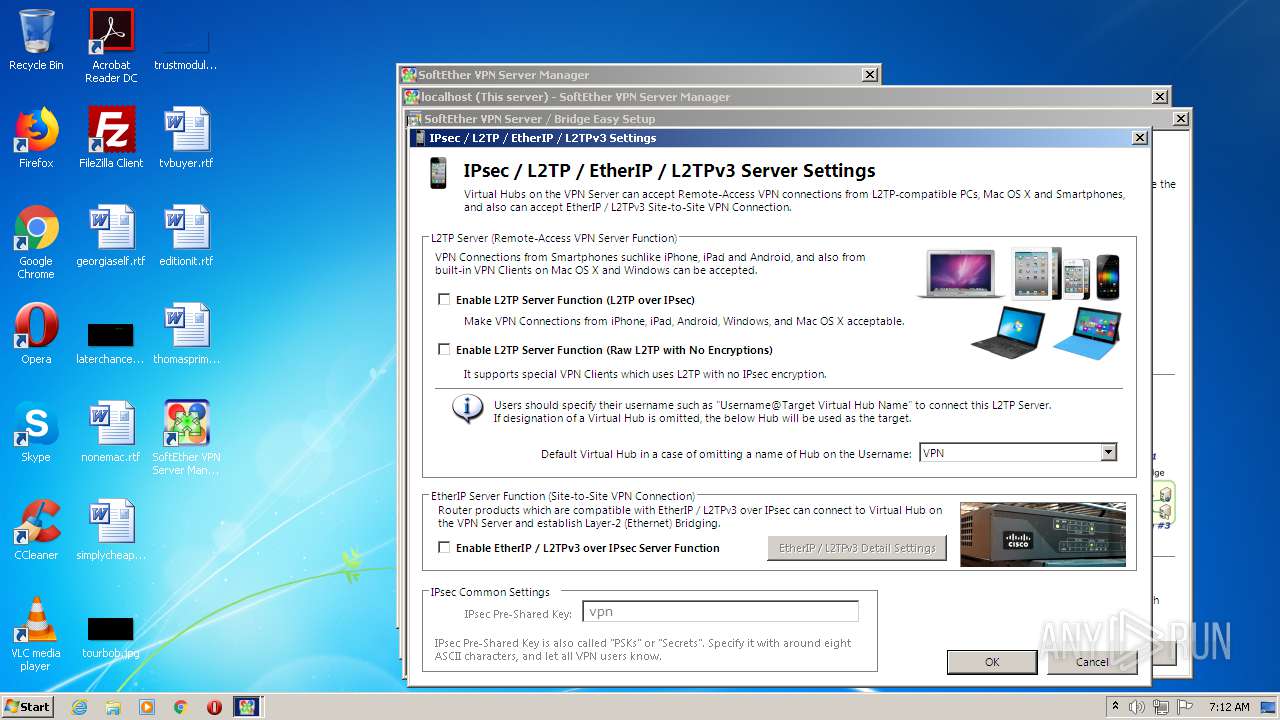Click the Cisco router image
The height and width of the screenshot is (720, 1280).
pos(1043,534)
